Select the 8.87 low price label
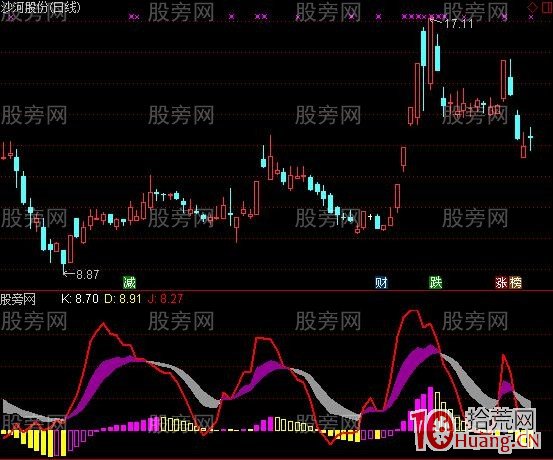This screenshot has height=460, width=553. [x=87, y=274]
